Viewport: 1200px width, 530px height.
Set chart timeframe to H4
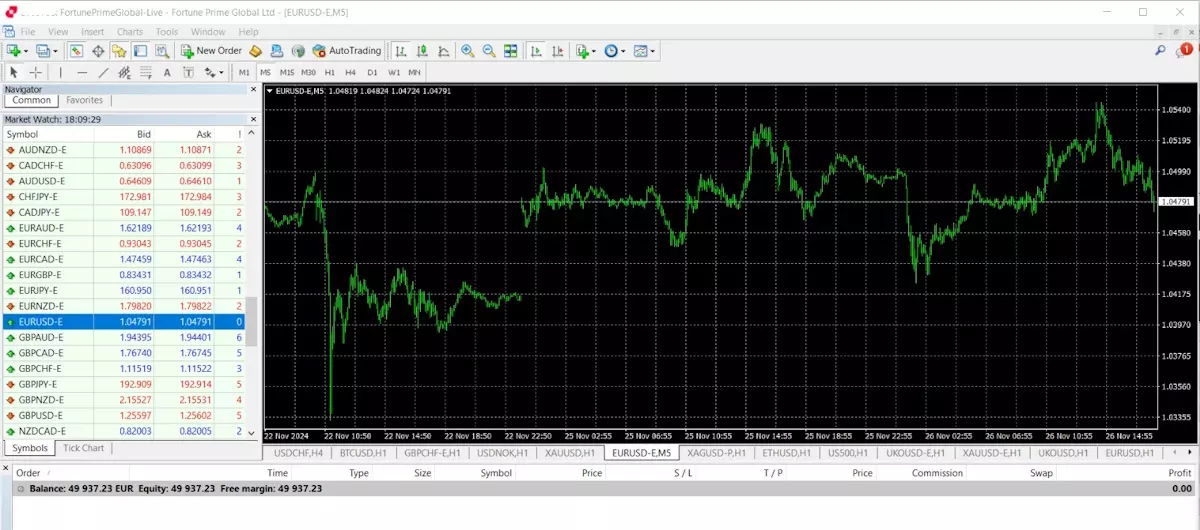tap(350, 72)
